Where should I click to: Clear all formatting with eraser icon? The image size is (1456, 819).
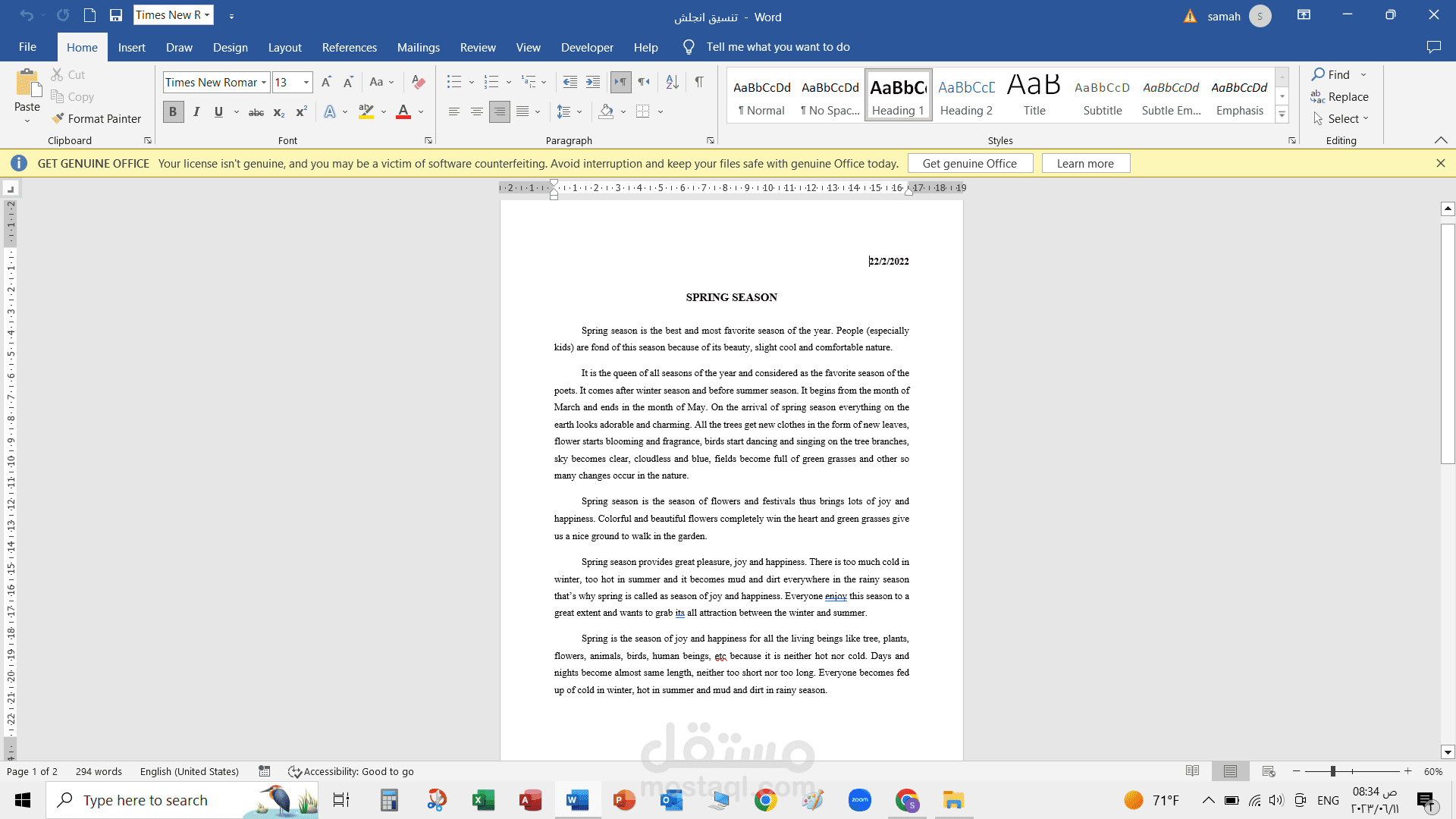point(419,82)
